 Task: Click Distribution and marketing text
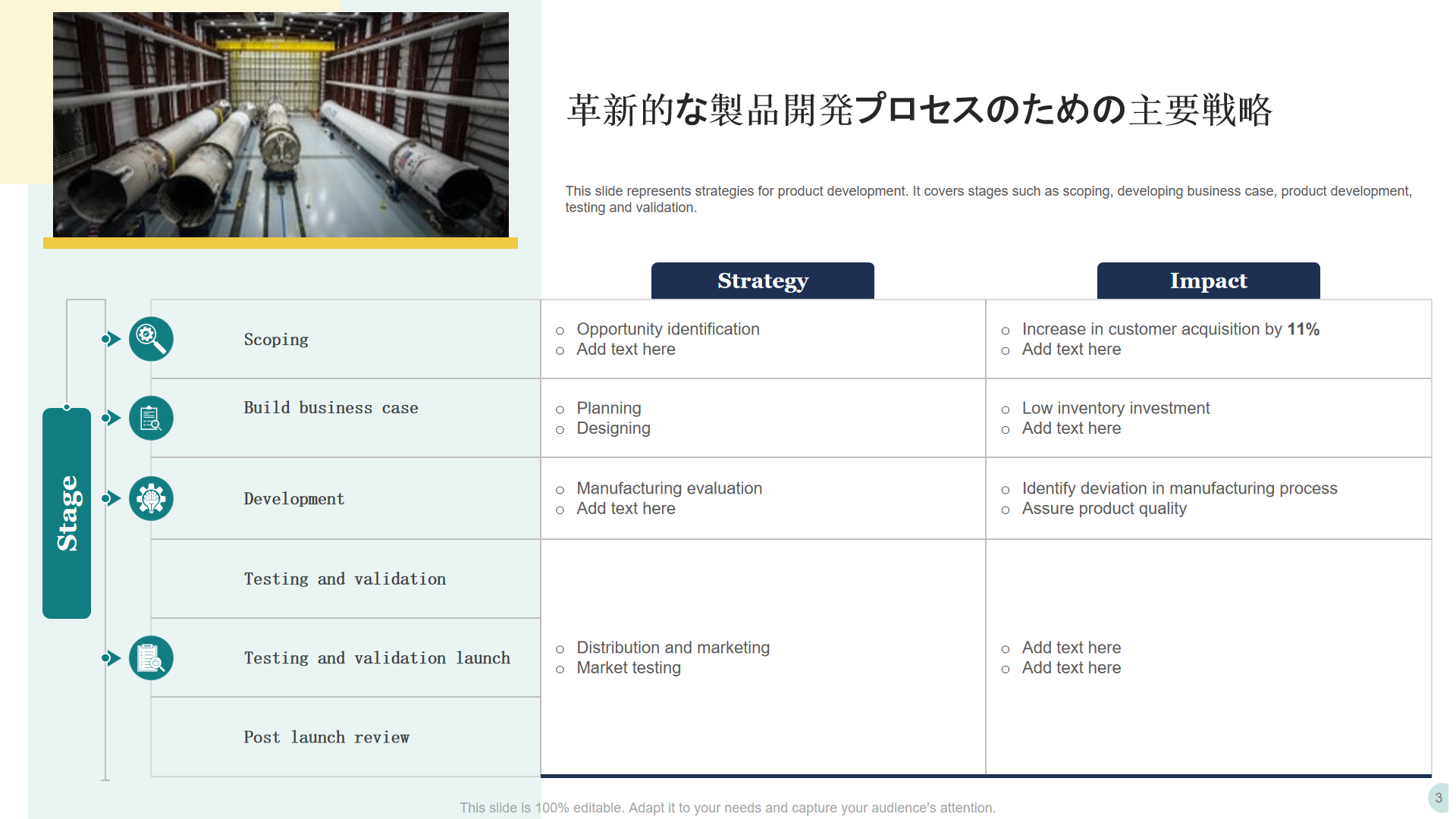tap(673, 648)
